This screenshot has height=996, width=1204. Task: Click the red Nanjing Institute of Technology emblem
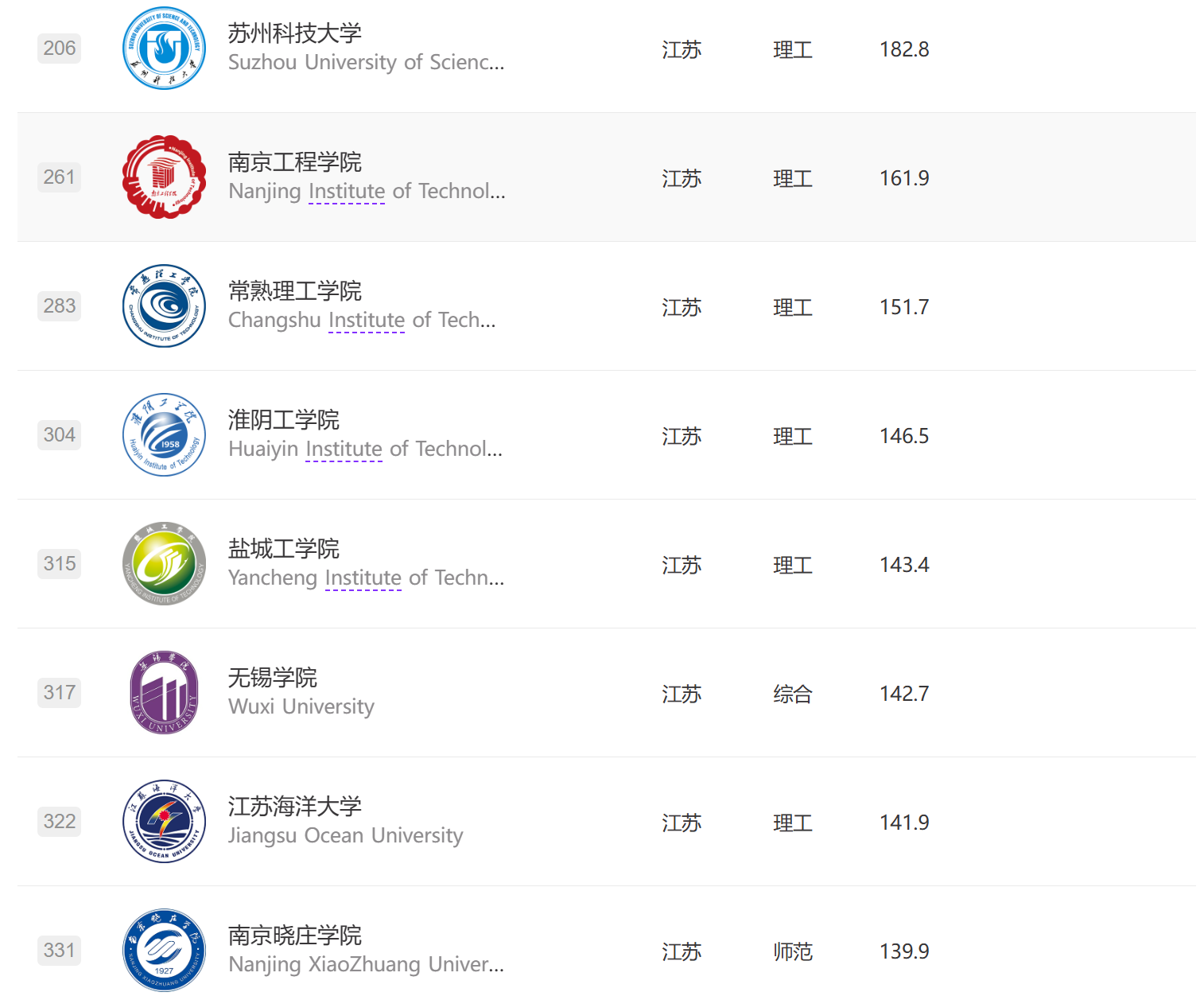[164, 177]
